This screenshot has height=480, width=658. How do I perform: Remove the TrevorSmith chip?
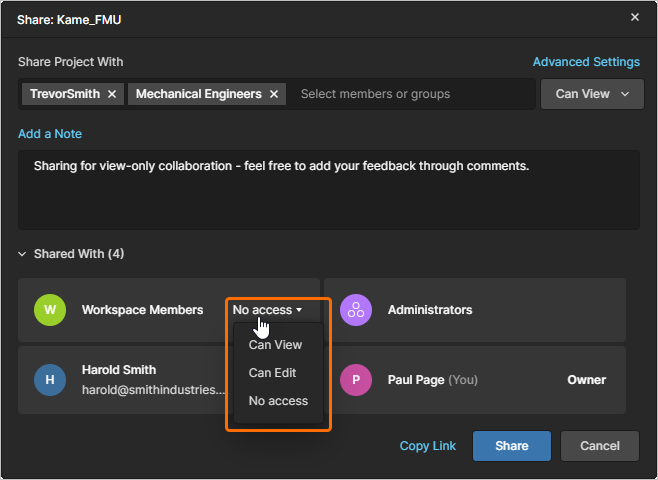coord(111,94)
